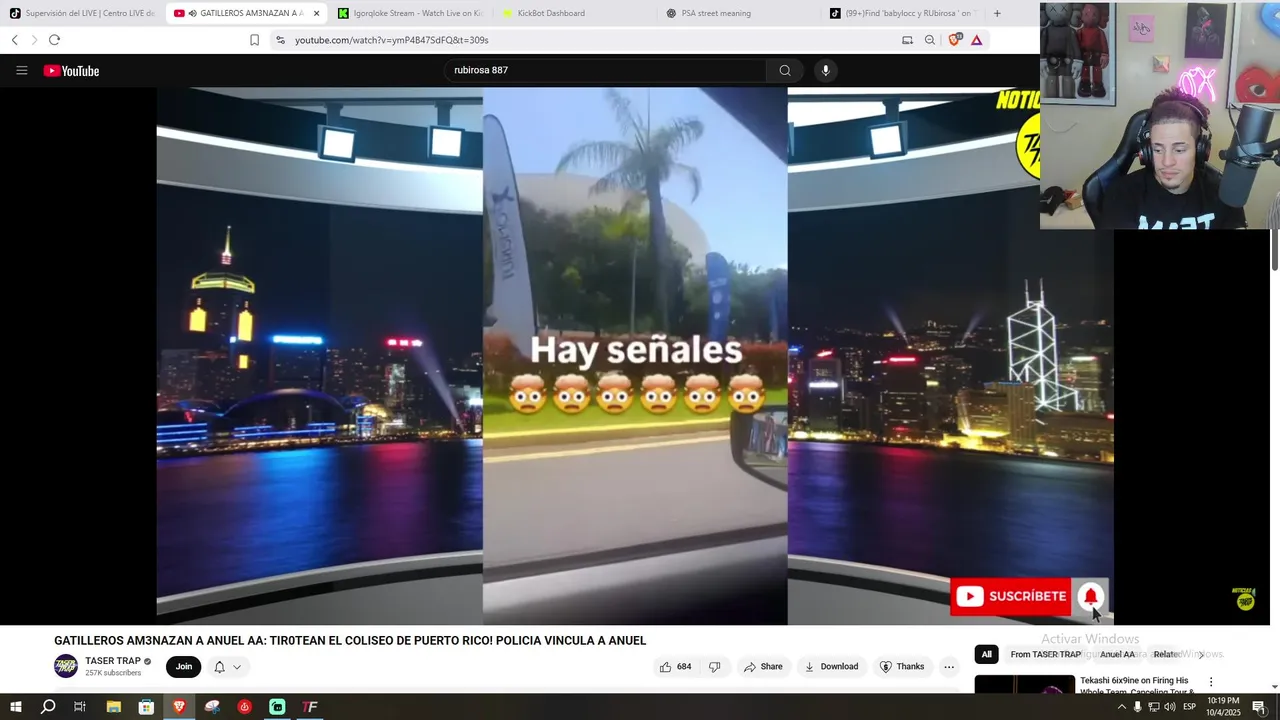Focus the search box containing rubirosa 887
Image resolution: width=1280 pixels, height=720 pixels.
(x=605, y=70)
